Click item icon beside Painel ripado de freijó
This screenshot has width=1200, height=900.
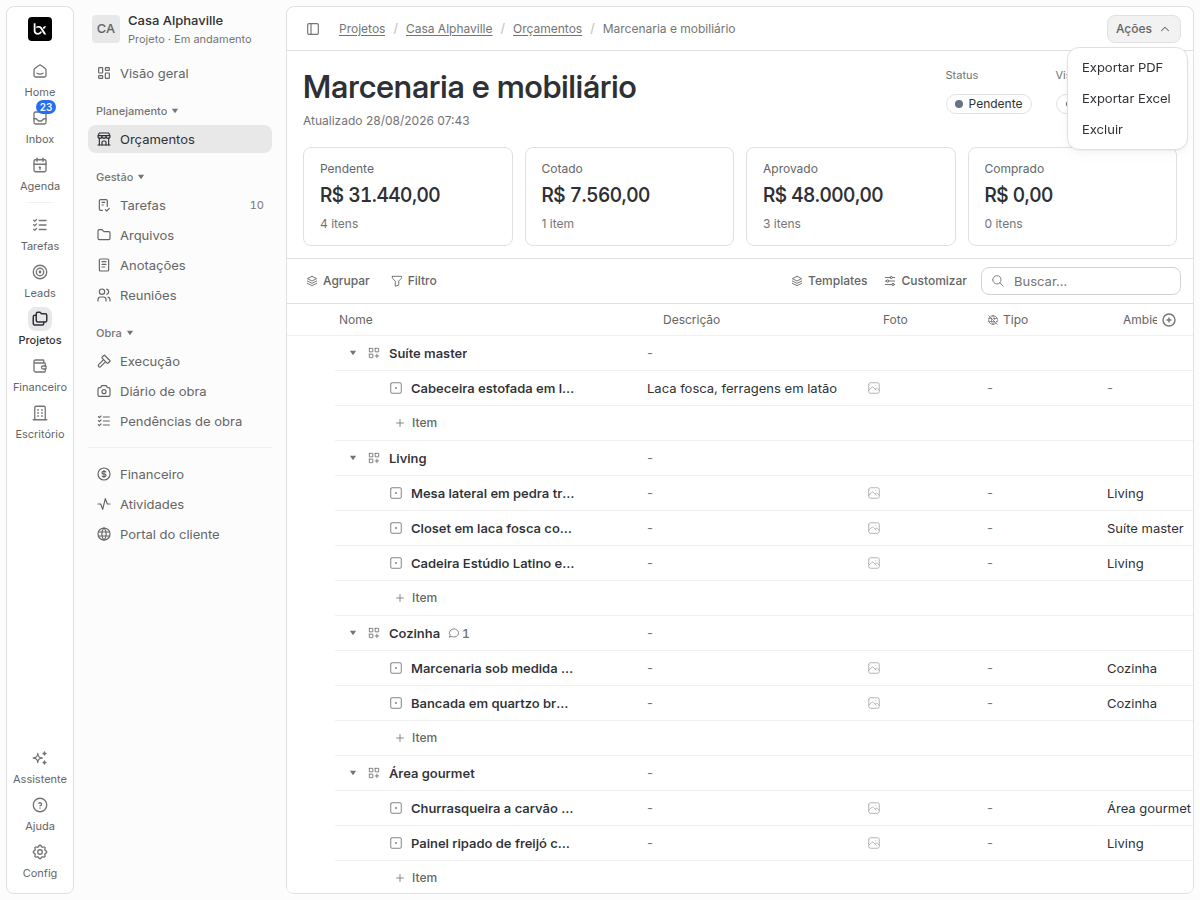[396, 843]
